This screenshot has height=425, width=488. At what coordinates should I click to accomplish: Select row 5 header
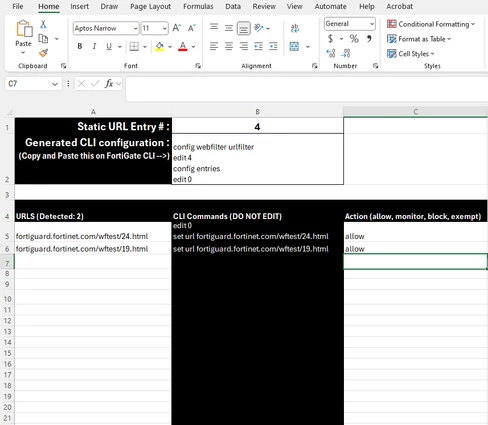click(x=7, y=236)
